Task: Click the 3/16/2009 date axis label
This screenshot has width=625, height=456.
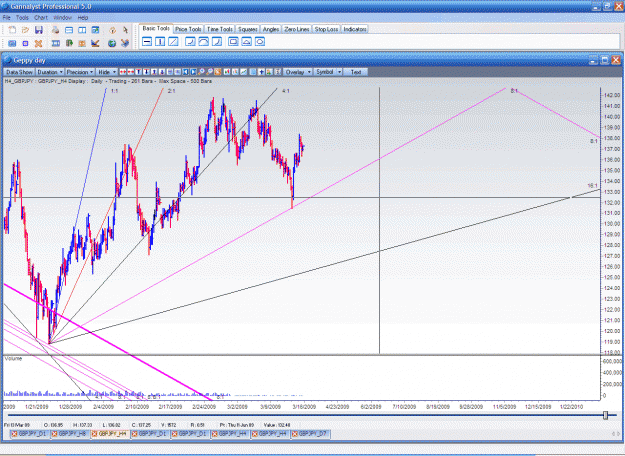Action: [x=305, y=407]
